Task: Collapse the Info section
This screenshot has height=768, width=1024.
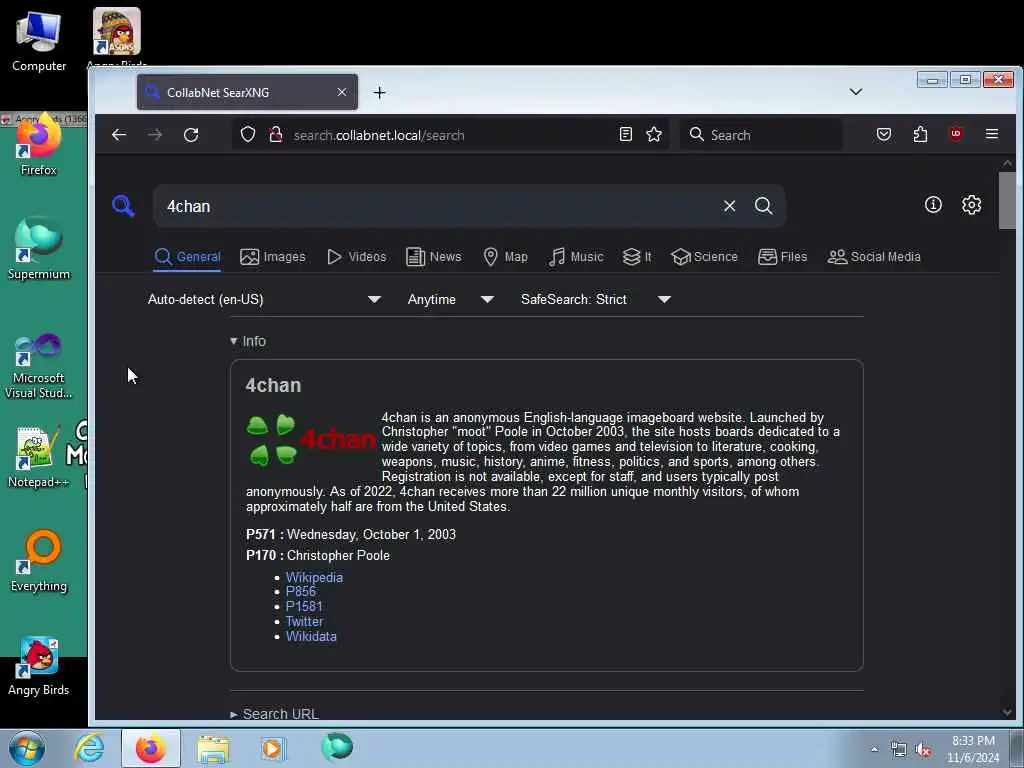Action: tap(248, 341)
